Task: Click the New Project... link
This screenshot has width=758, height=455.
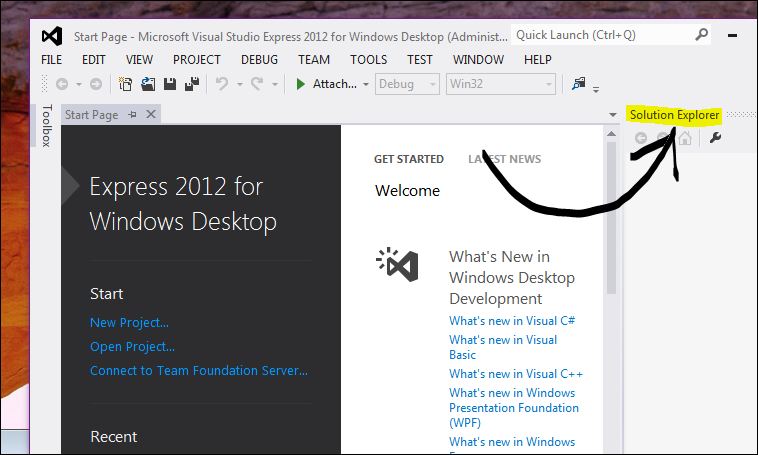Action: 129,323
